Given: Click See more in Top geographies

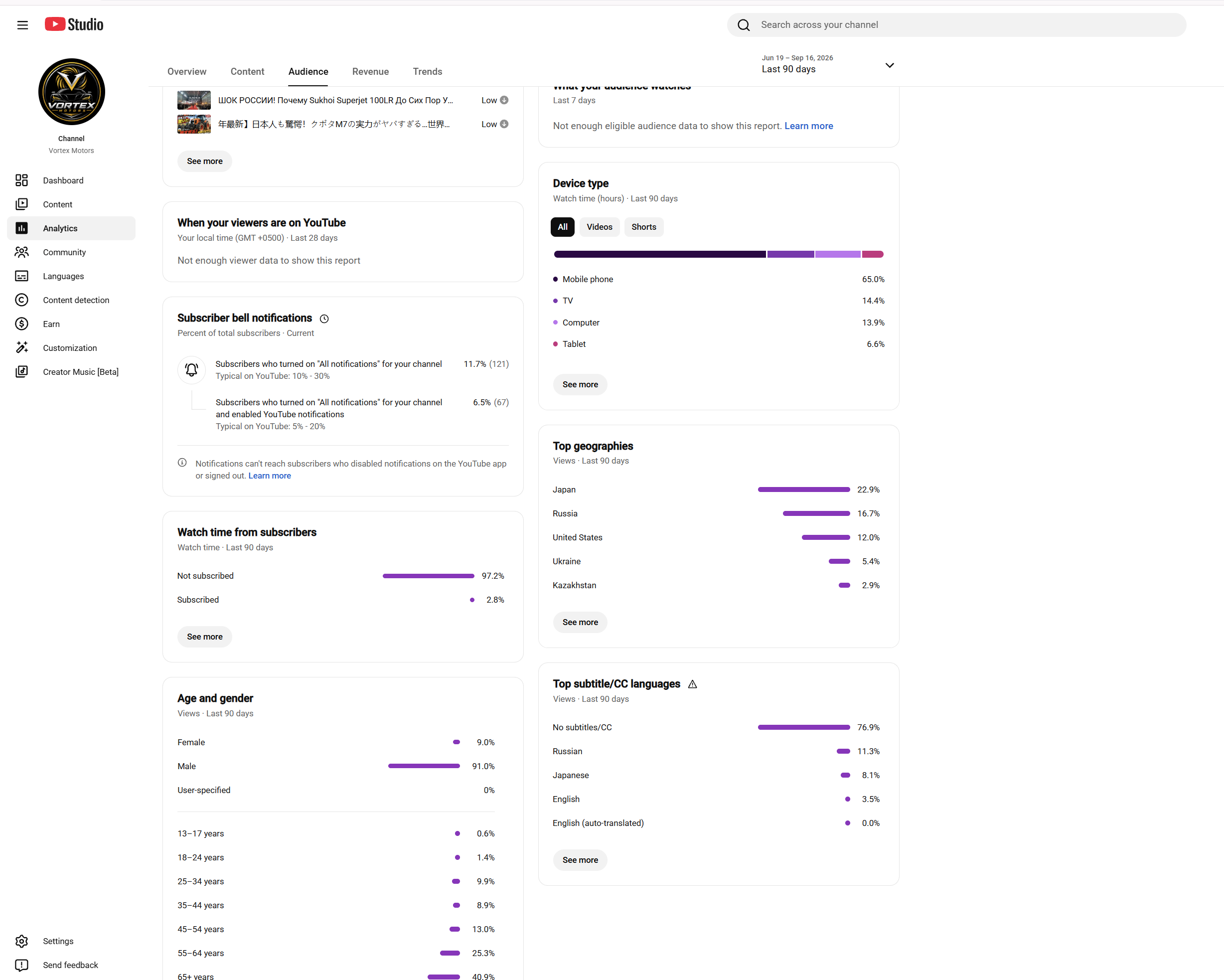Looking at the screenshot, I should click(580, 622).
